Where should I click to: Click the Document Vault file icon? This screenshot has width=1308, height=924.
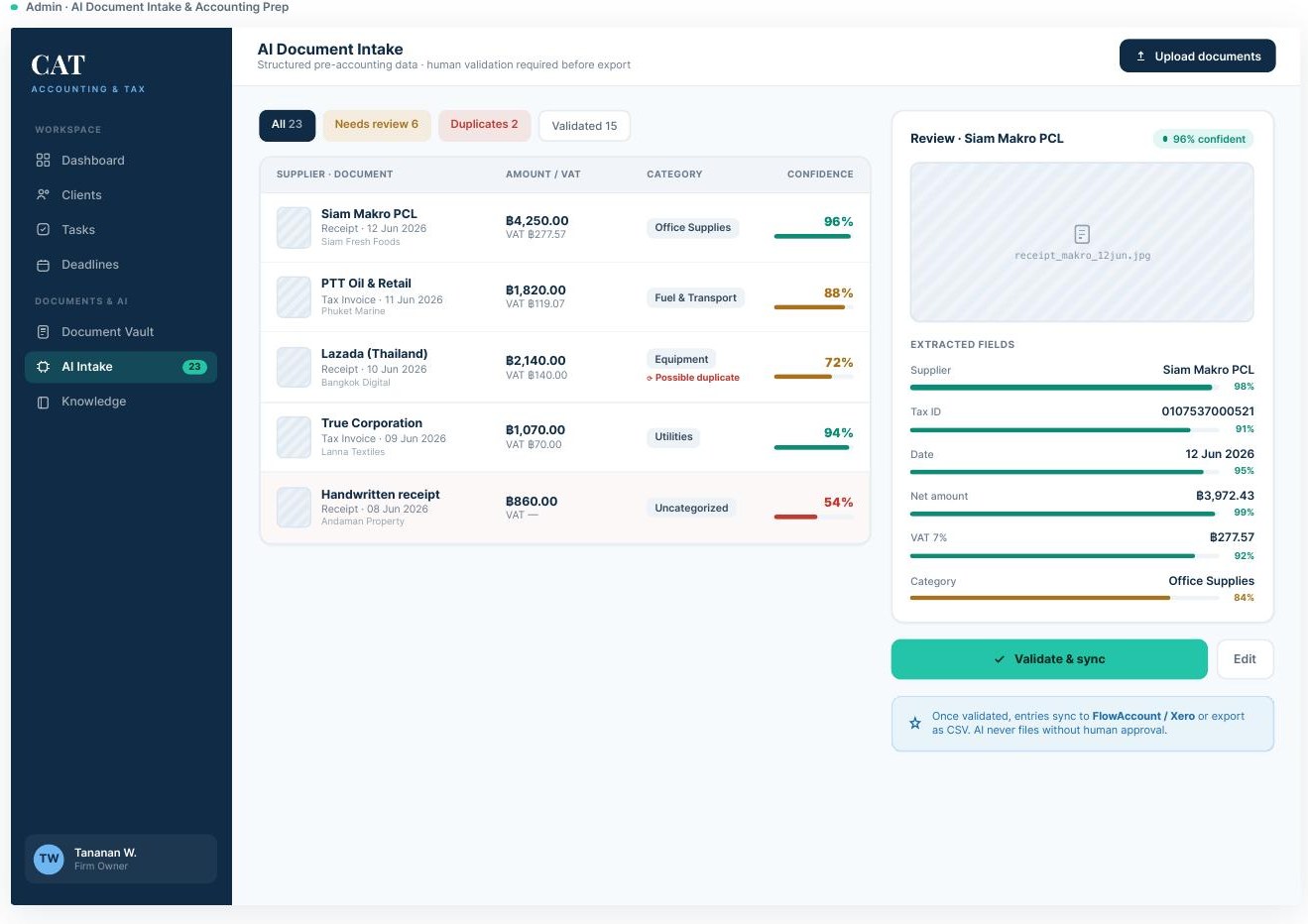[x=43, y=332]
